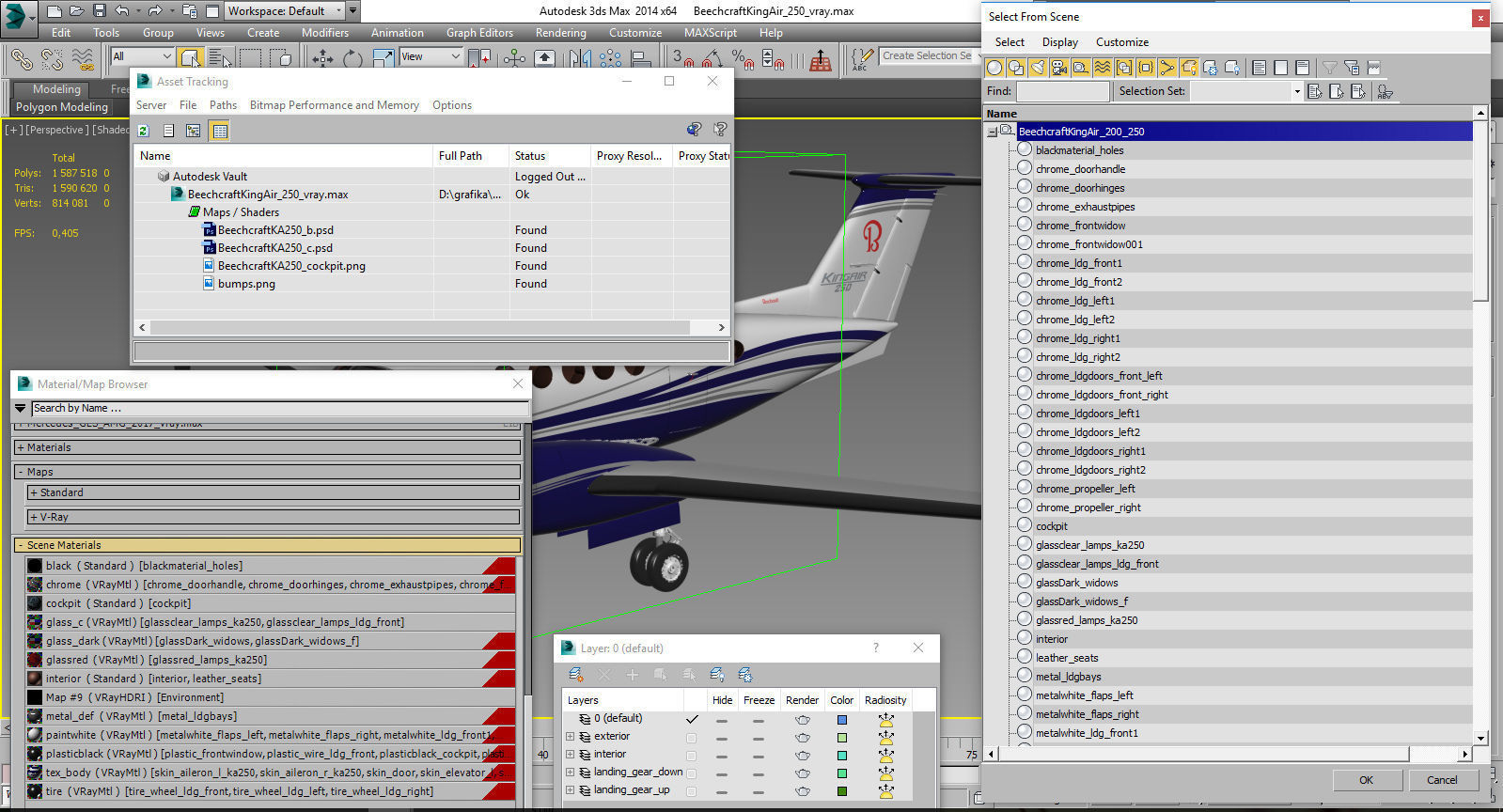Toggle Render teapot for landing_gear_down layer

tap(802, 773)
